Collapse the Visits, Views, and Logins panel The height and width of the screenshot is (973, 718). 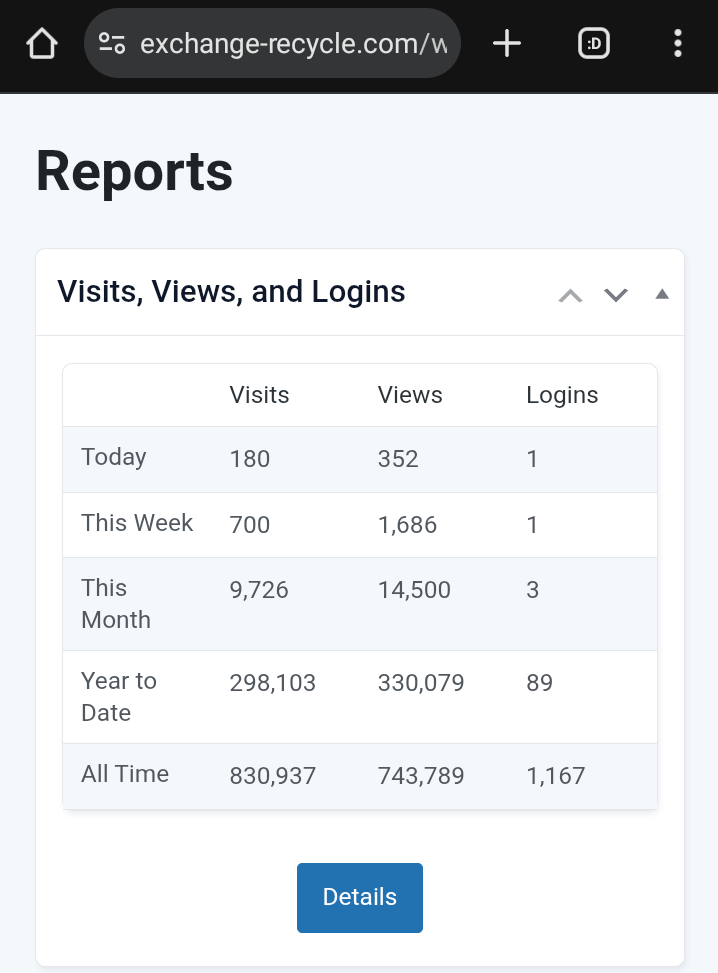tap(661, 294)
